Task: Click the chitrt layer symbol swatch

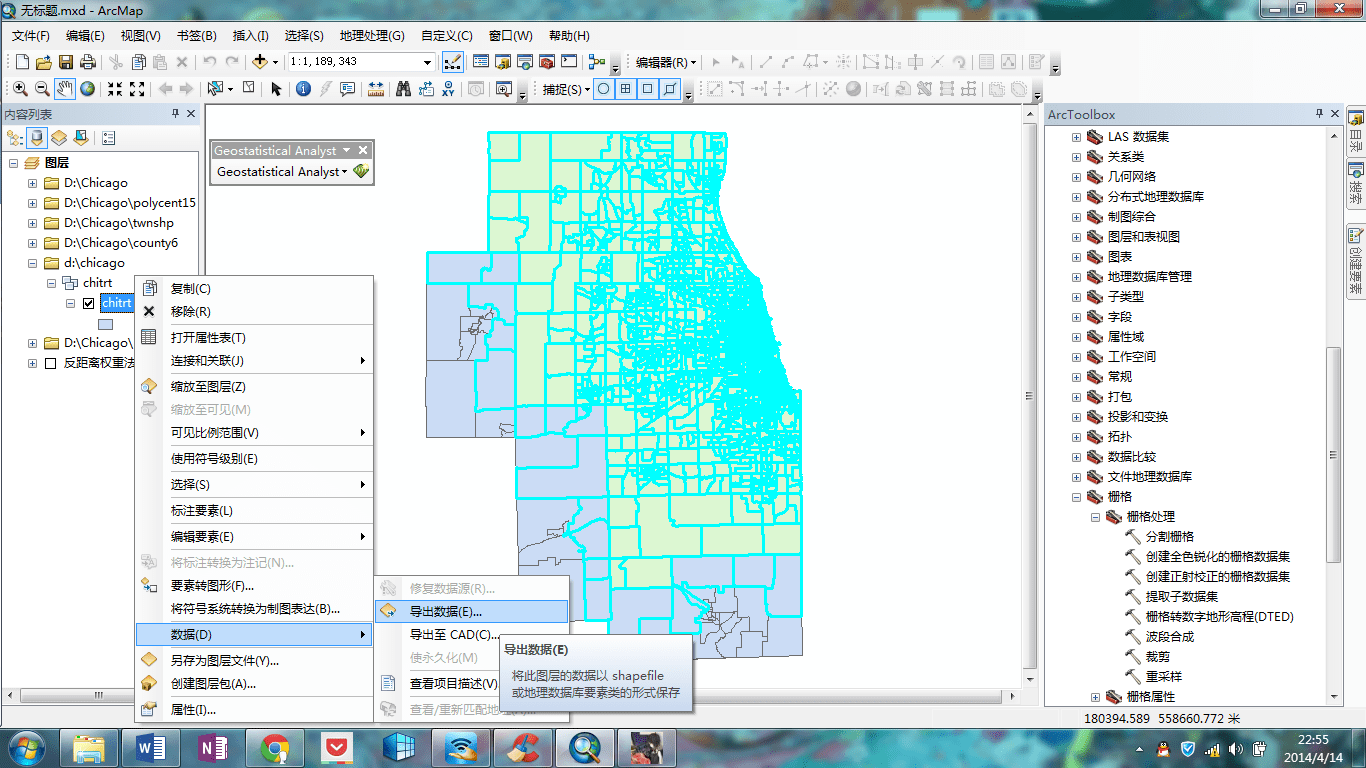Action: (105, 324)
